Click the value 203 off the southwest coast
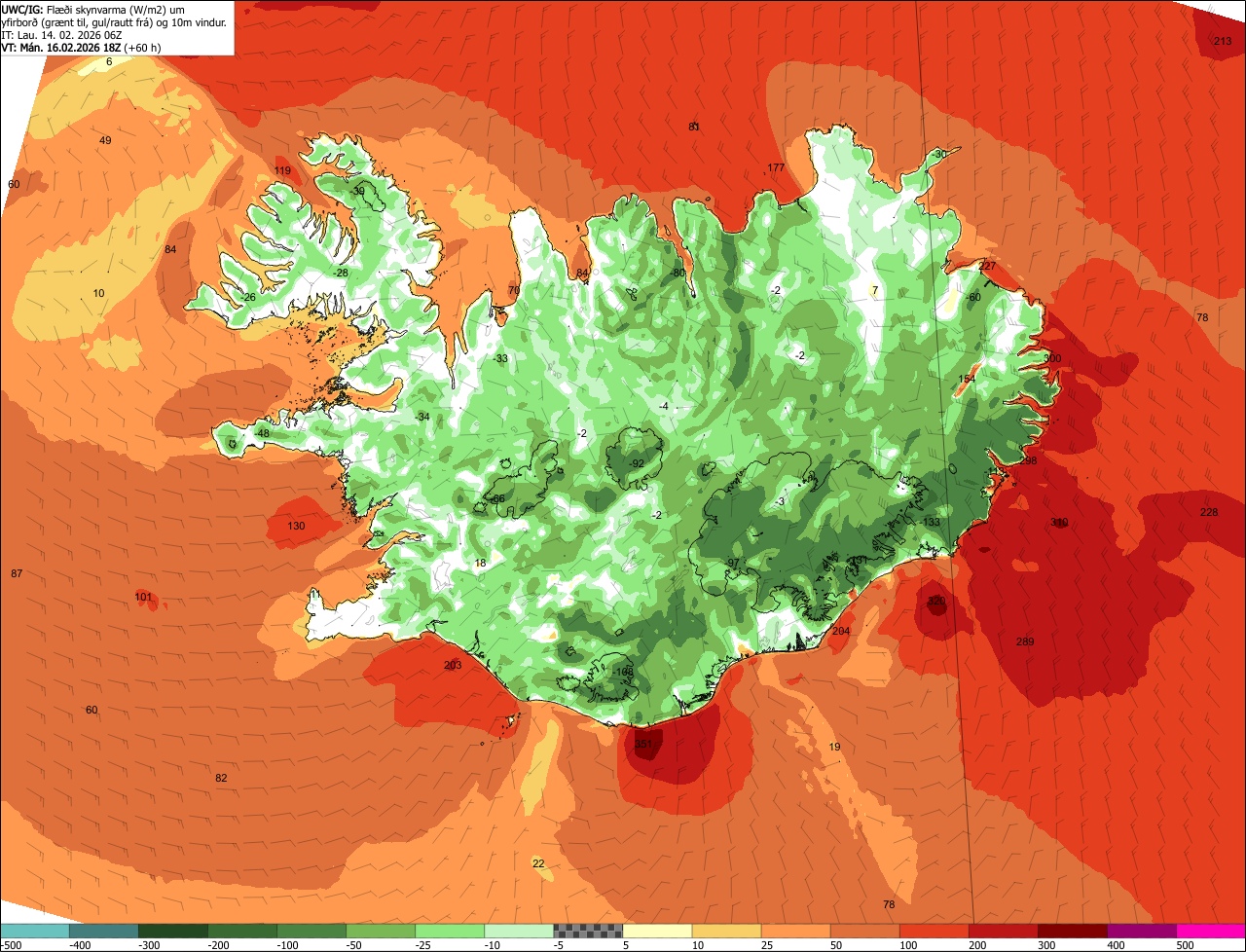The height and width of the screenshot is (952, 1246). [453, 666]
